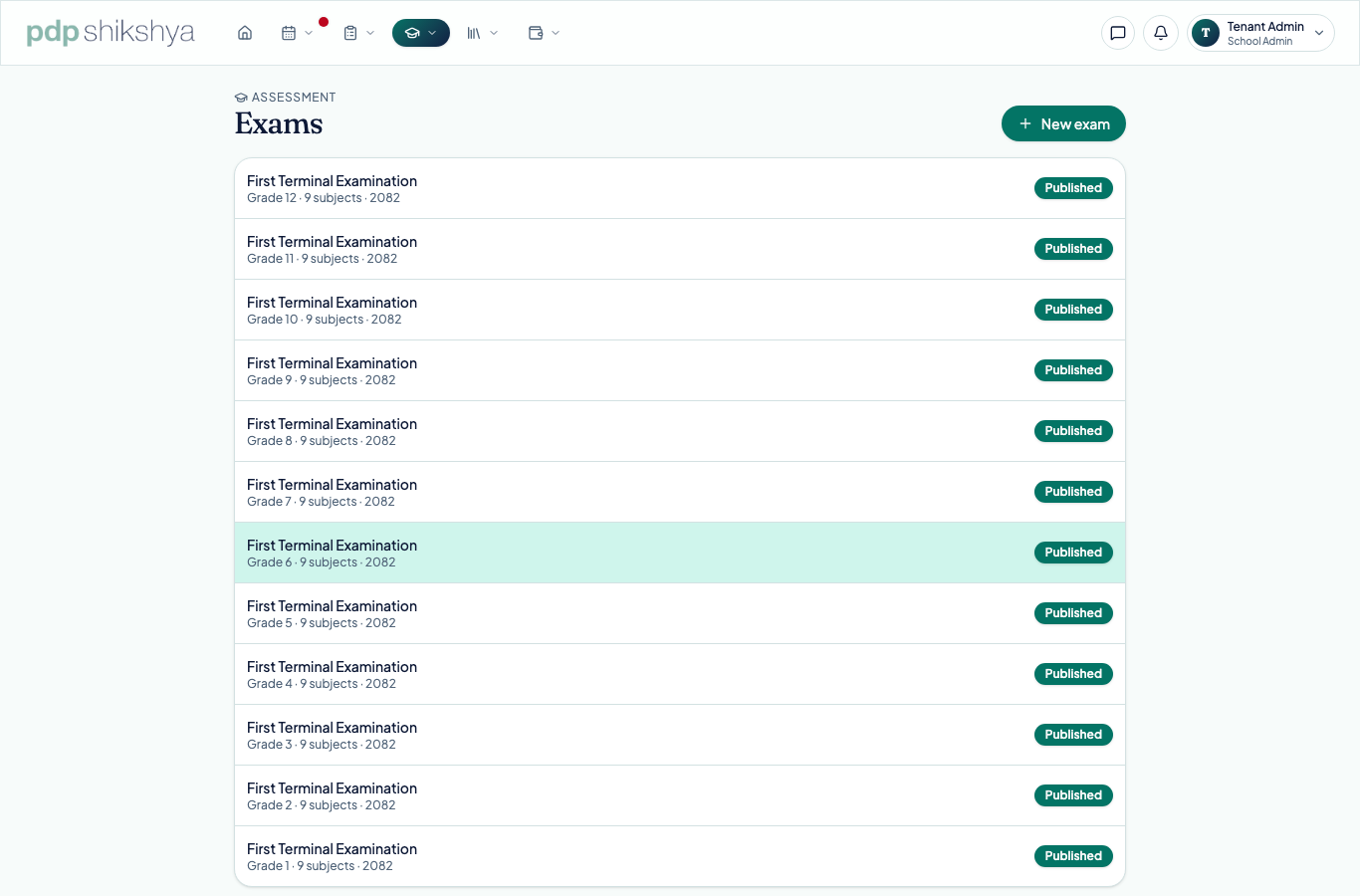The height and width of the screenshot is (896, 1360).
Task: Go to the home icon in navbar
Action: pos(245,33)
